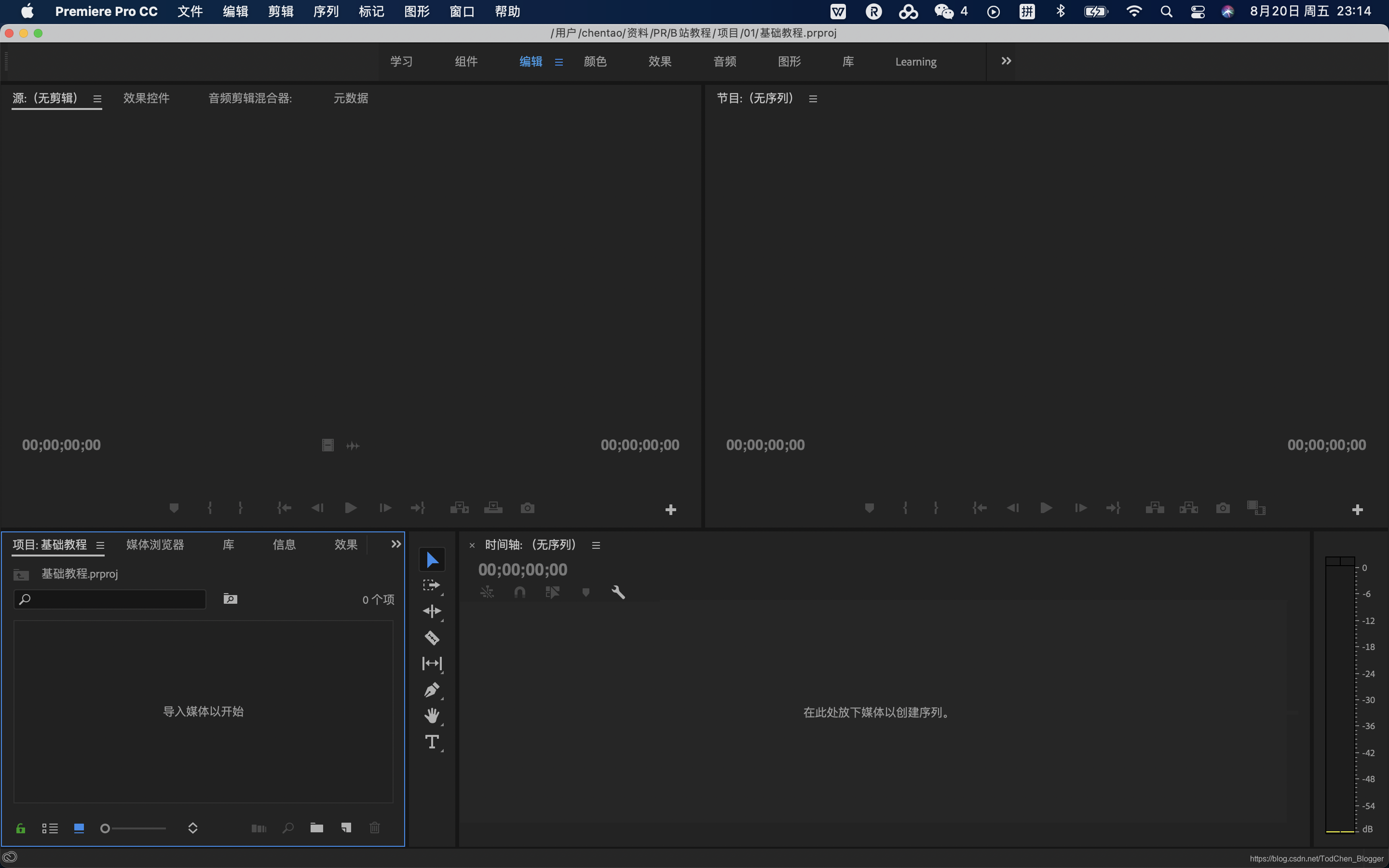Screen dimensions: 1389x868
Task: Select the Ripple Edit tool
Action: tap(432, 611)
